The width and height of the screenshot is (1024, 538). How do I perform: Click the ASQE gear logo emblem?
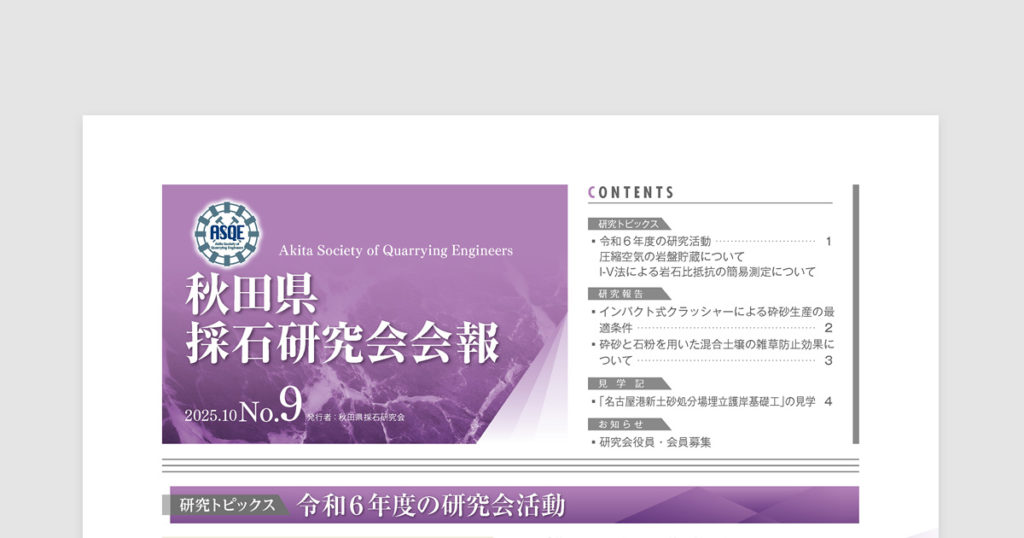226,234
